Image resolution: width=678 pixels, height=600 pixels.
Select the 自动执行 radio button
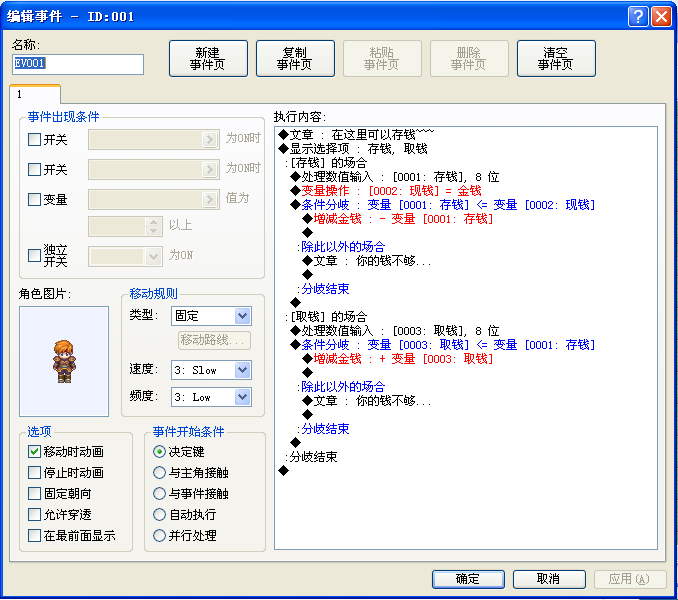pyautogui.click(x=159, y=514)
